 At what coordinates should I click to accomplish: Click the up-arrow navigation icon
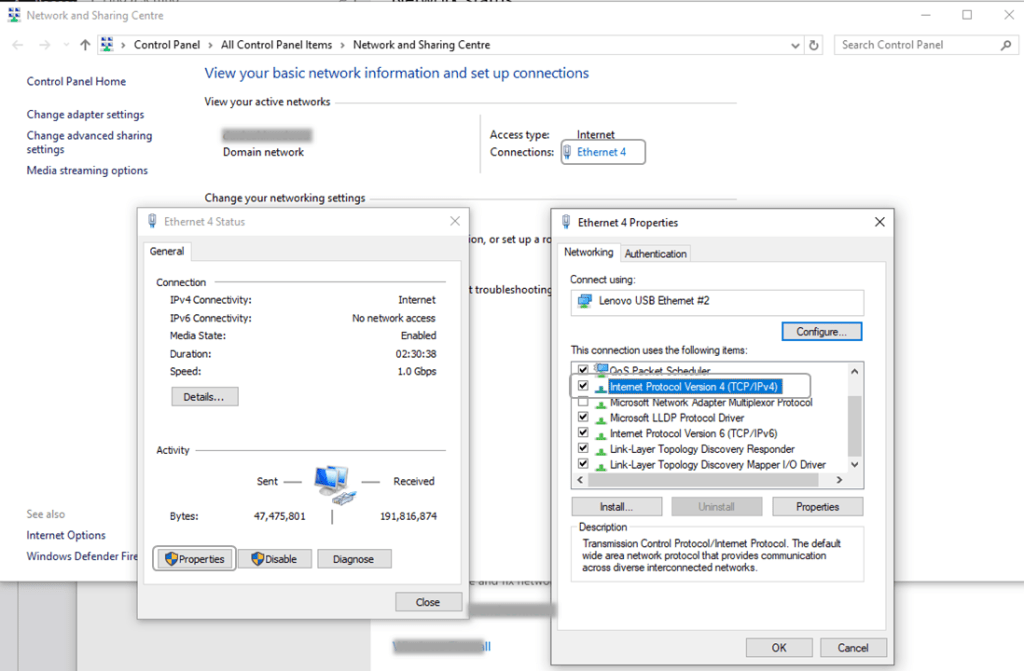[x=85, y=45]
